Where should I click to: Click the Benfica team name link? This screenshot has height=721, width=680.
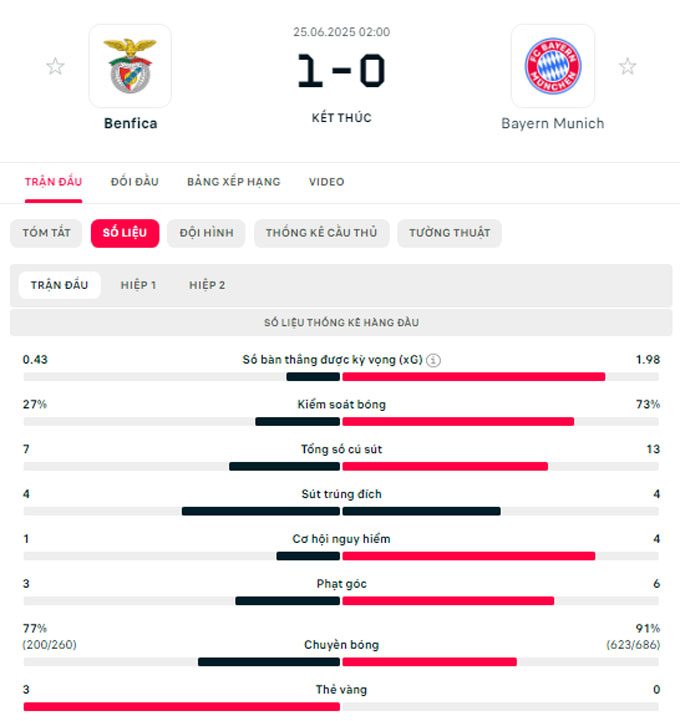(131, 123)
